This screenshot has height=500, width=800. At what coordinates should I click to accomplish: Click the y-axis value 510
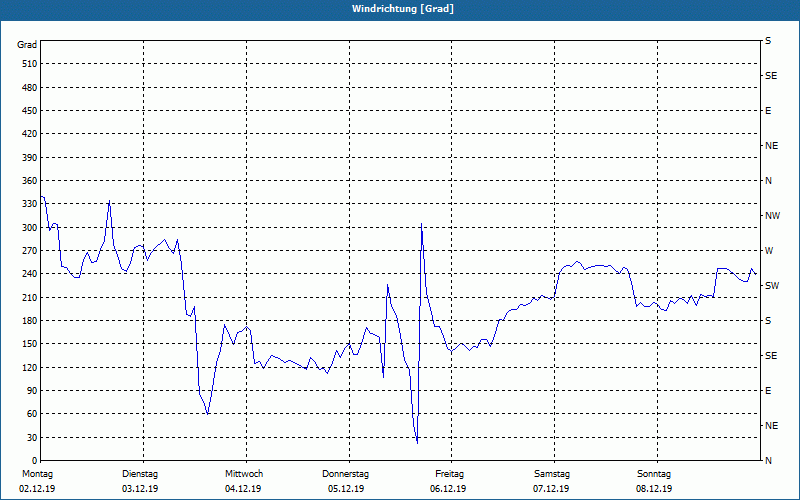tap(30, 64)
